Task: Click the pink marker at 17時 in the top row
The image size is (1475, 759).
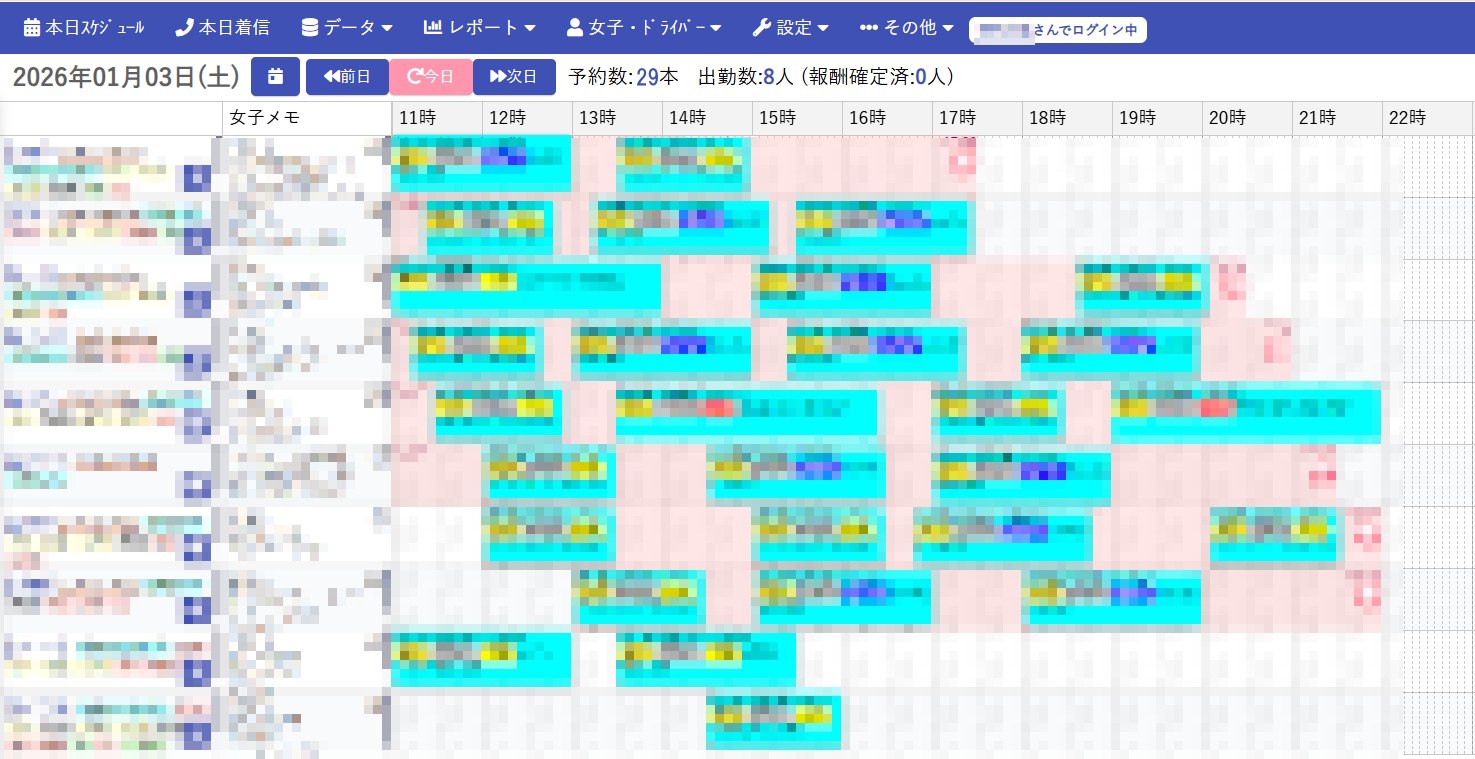Action: coord(962,157)
